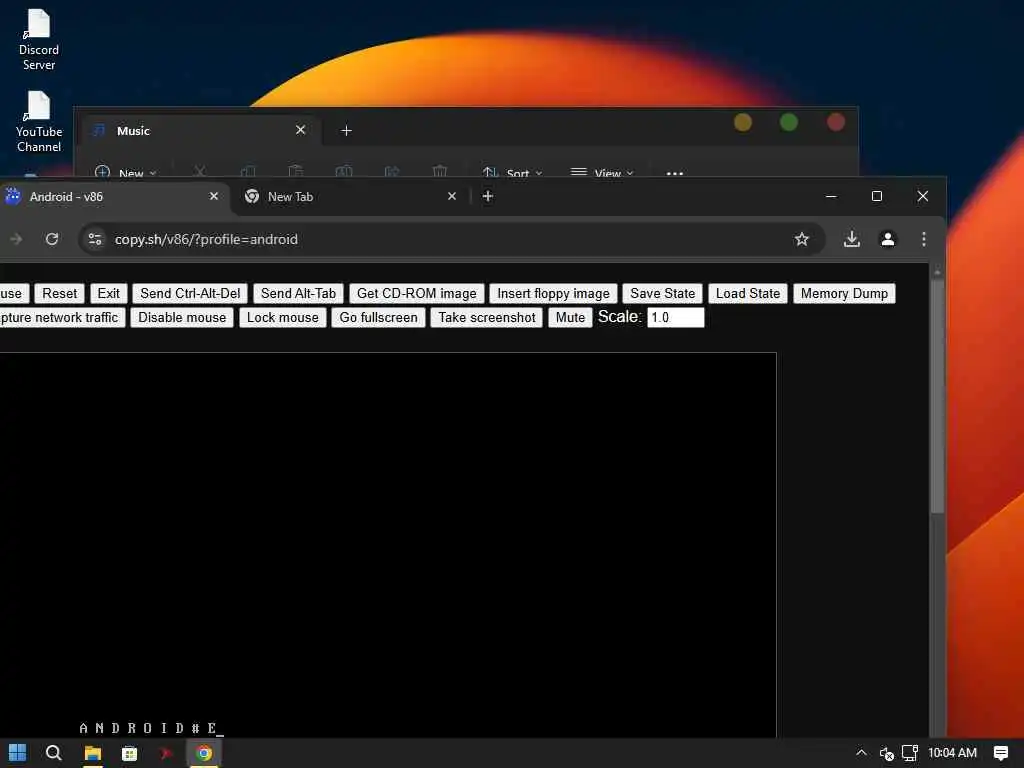This screenshot has width=1024, height=768.
Task: Open the notifications center icon
Action: 1000,753
